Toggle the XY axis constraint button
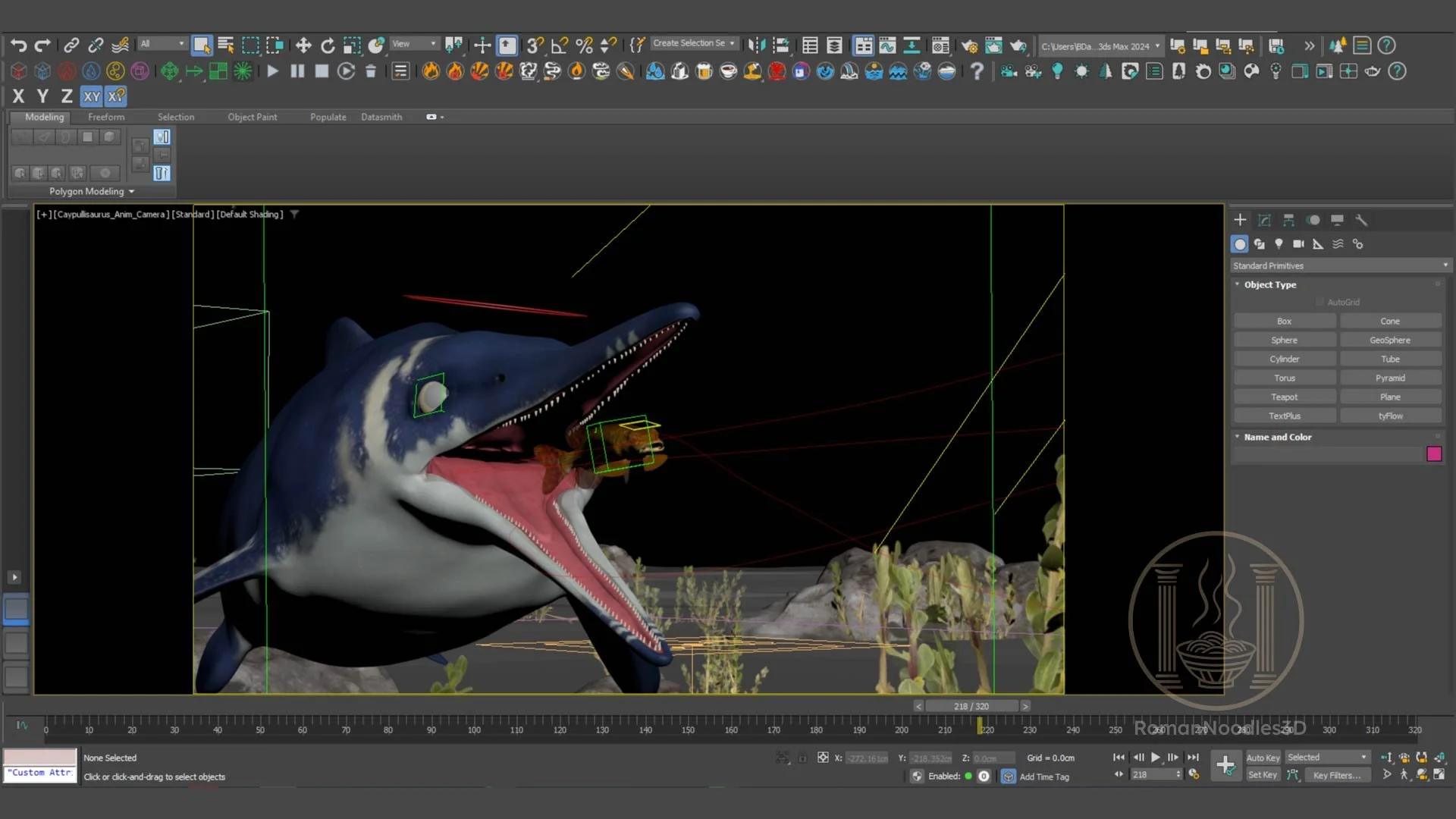1456x819 pixels. [x=92, y=96]
